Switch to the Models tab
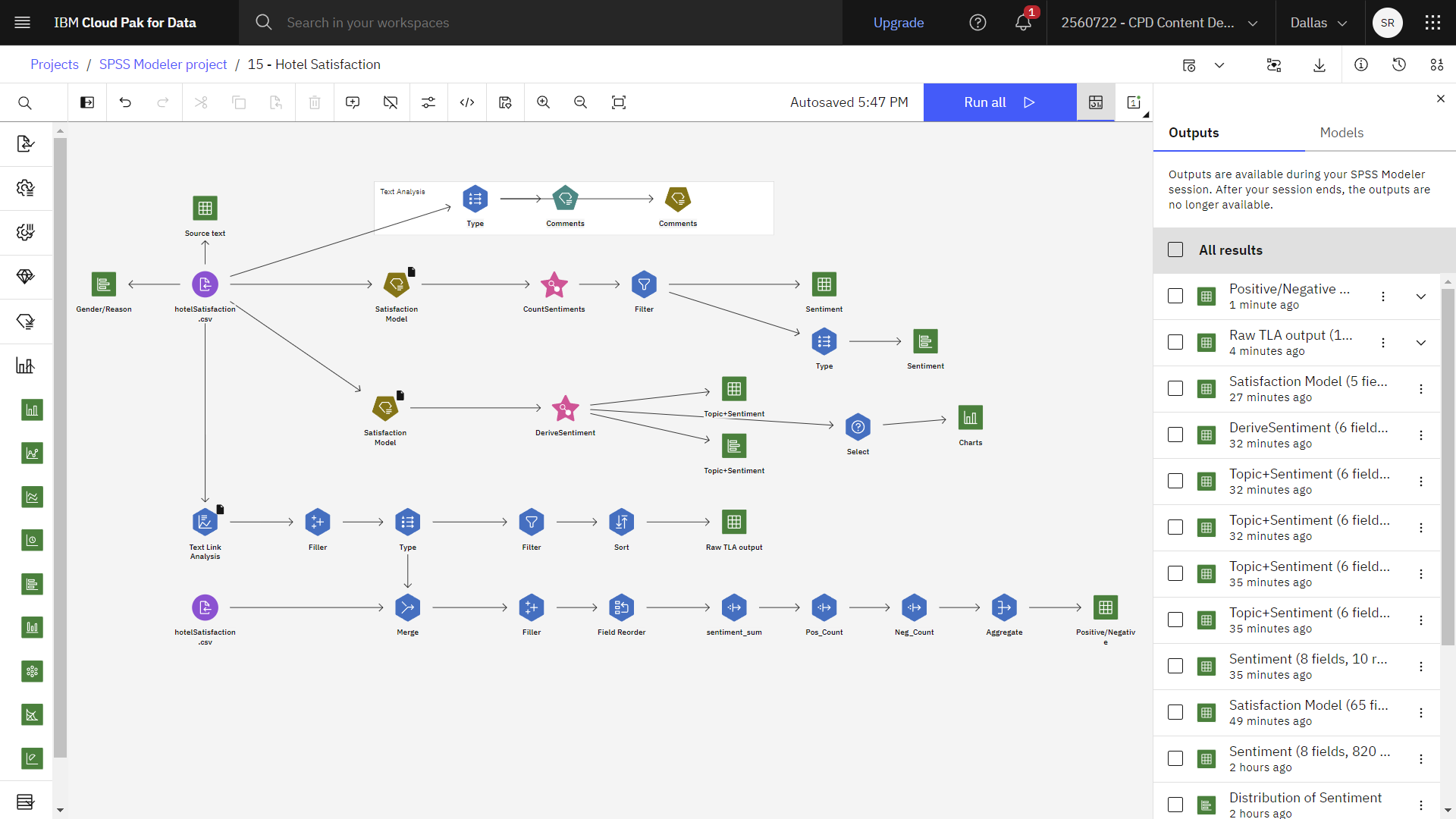The width and height of the screenshot is (1456, 819). 1342,132
